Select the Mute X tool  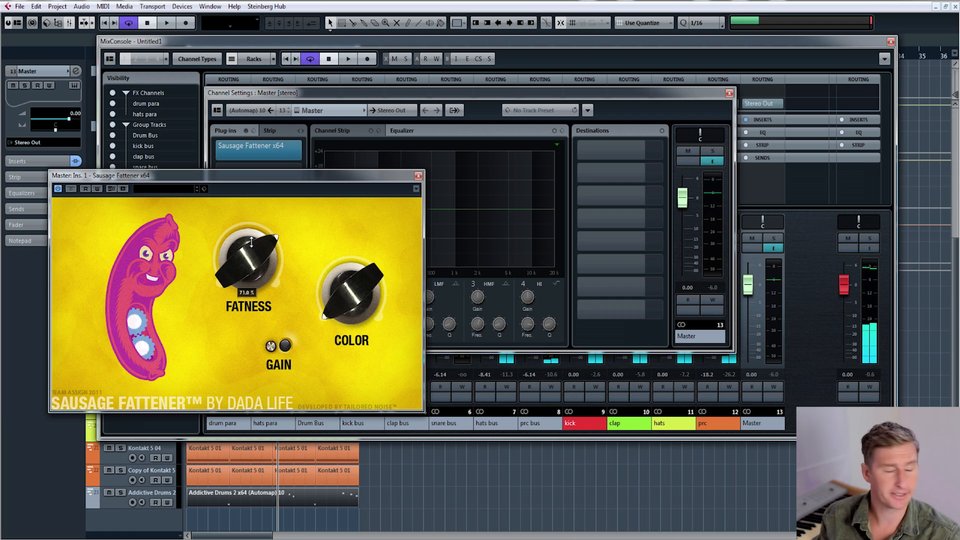(397, 23)
